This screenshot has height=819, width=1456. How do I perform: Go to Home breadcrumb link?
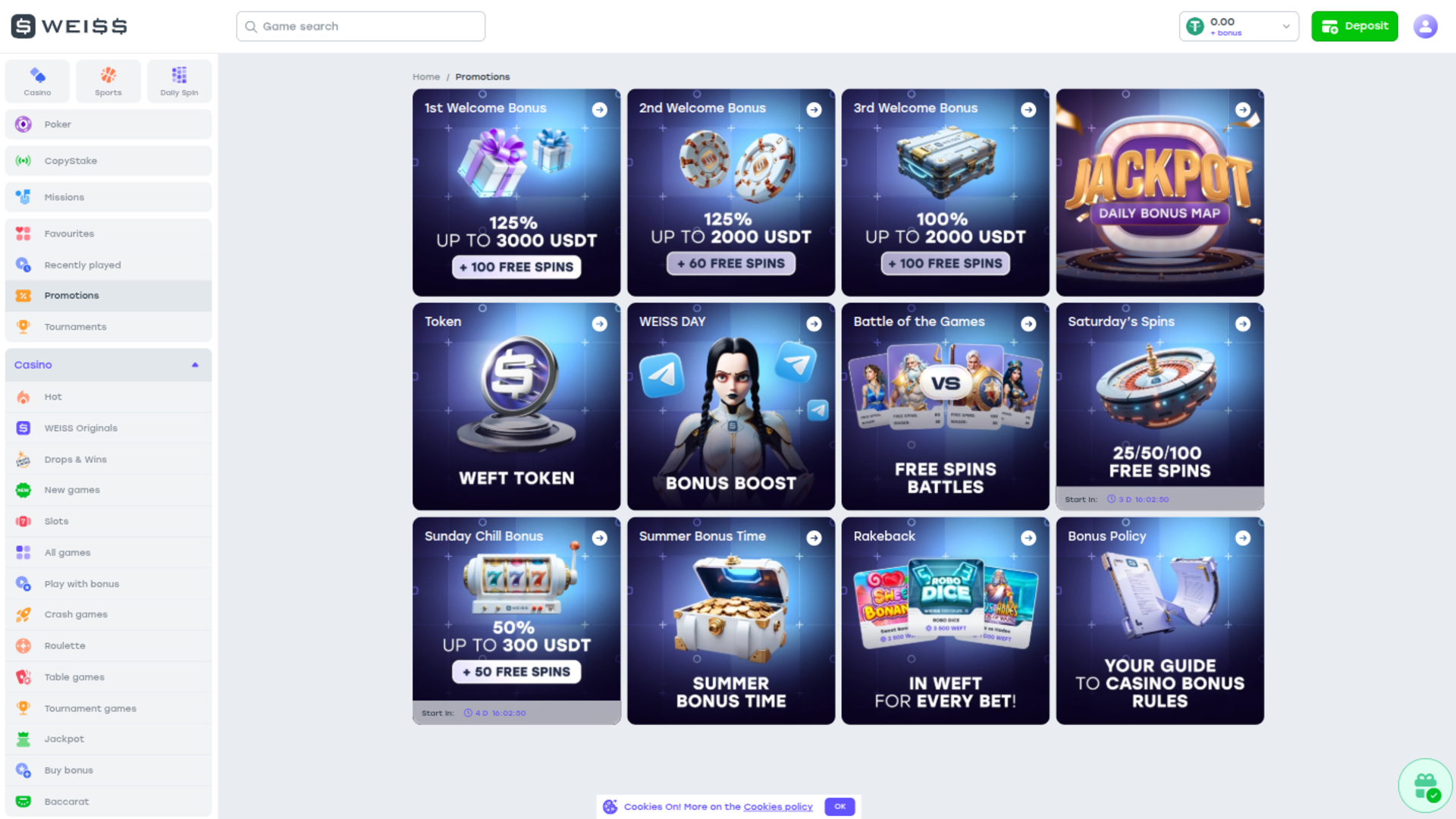click(x=425, y=77)
